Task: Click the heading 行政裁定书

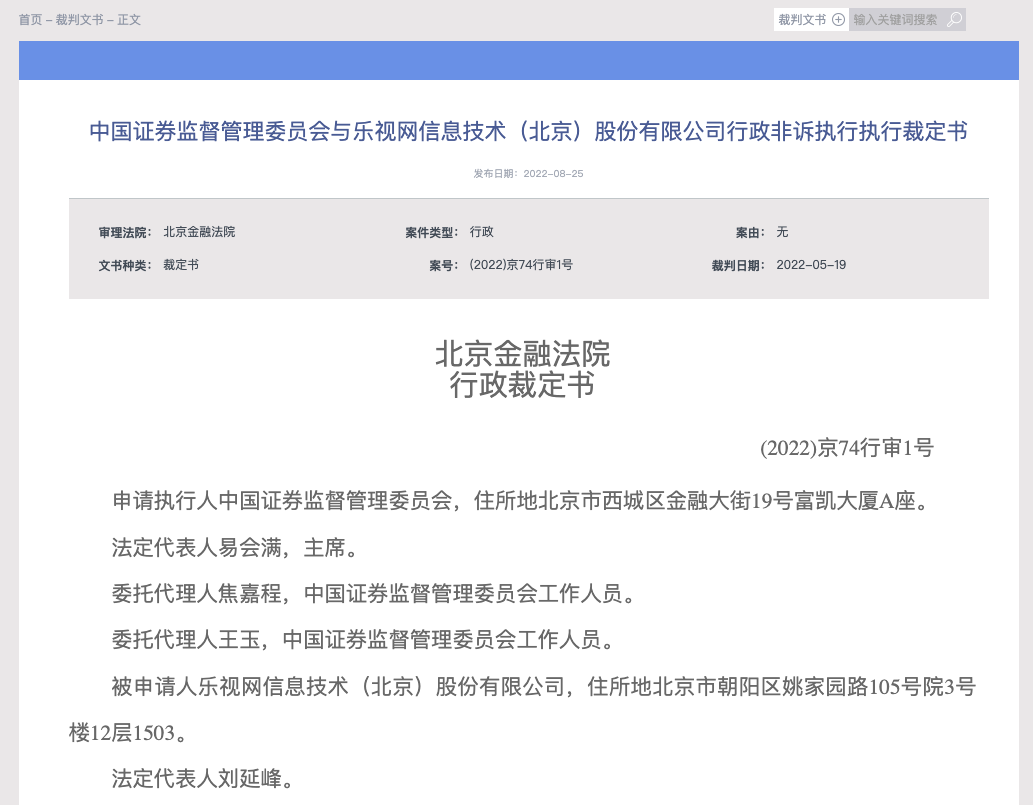Action: (522, 385)
